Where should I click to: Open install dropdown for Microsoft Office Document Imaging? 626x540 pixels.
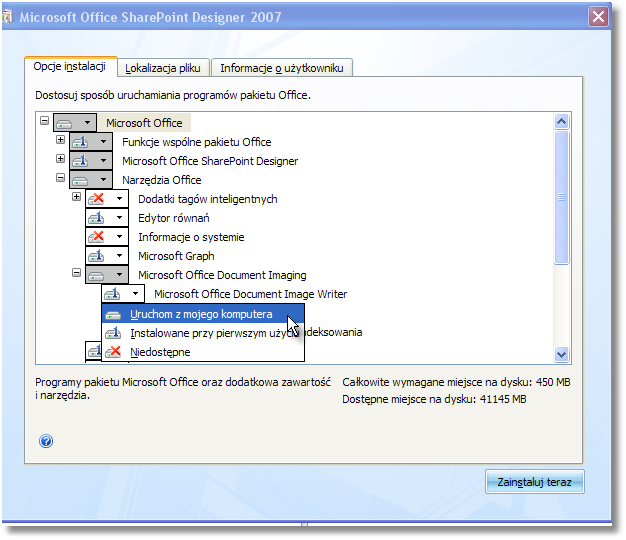[107, 275]
